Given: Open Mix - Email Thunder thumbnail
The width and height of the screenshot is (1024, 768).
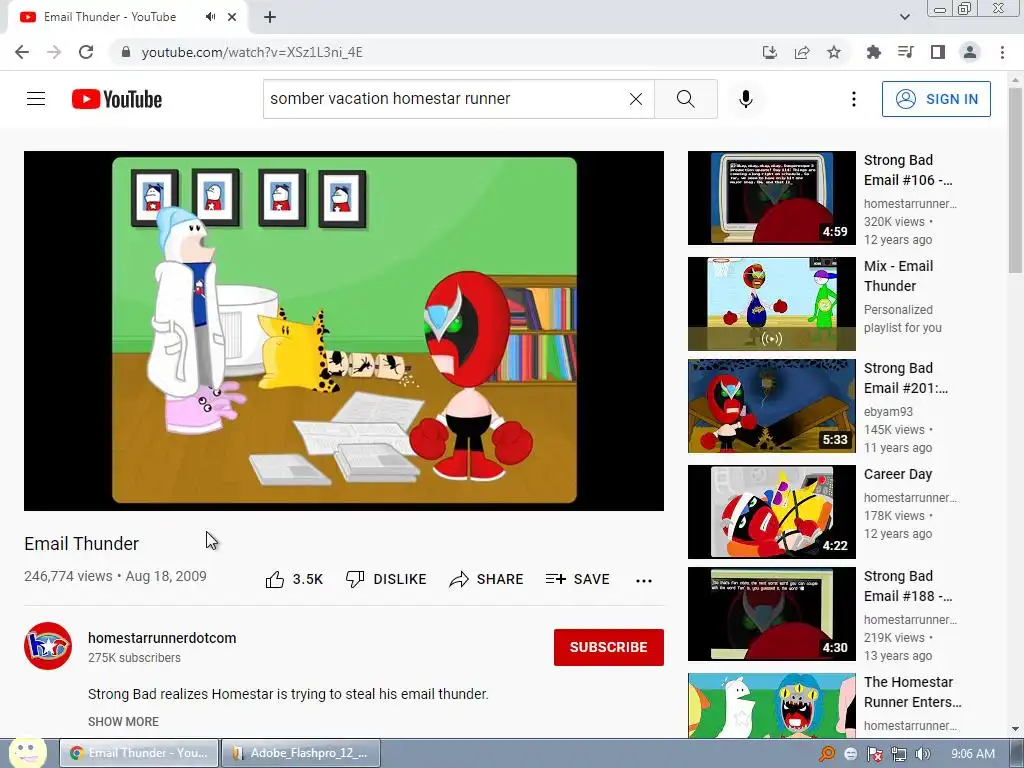Looking at the screenshot, I should (x=772, y=304).
